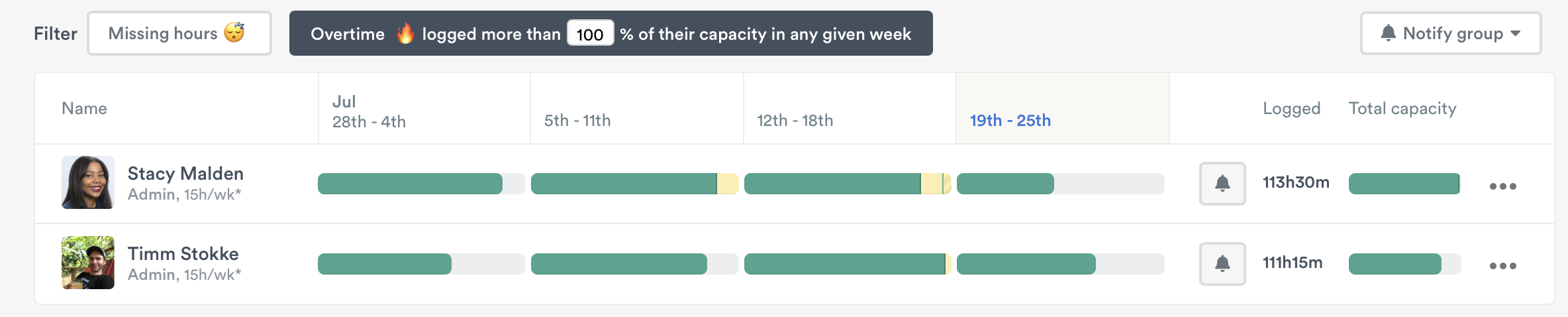Select the Jul 28th - 4th week column
The height and width of the screenshot is (317, 1568).
pyautogui.click(x=369, y=111)
